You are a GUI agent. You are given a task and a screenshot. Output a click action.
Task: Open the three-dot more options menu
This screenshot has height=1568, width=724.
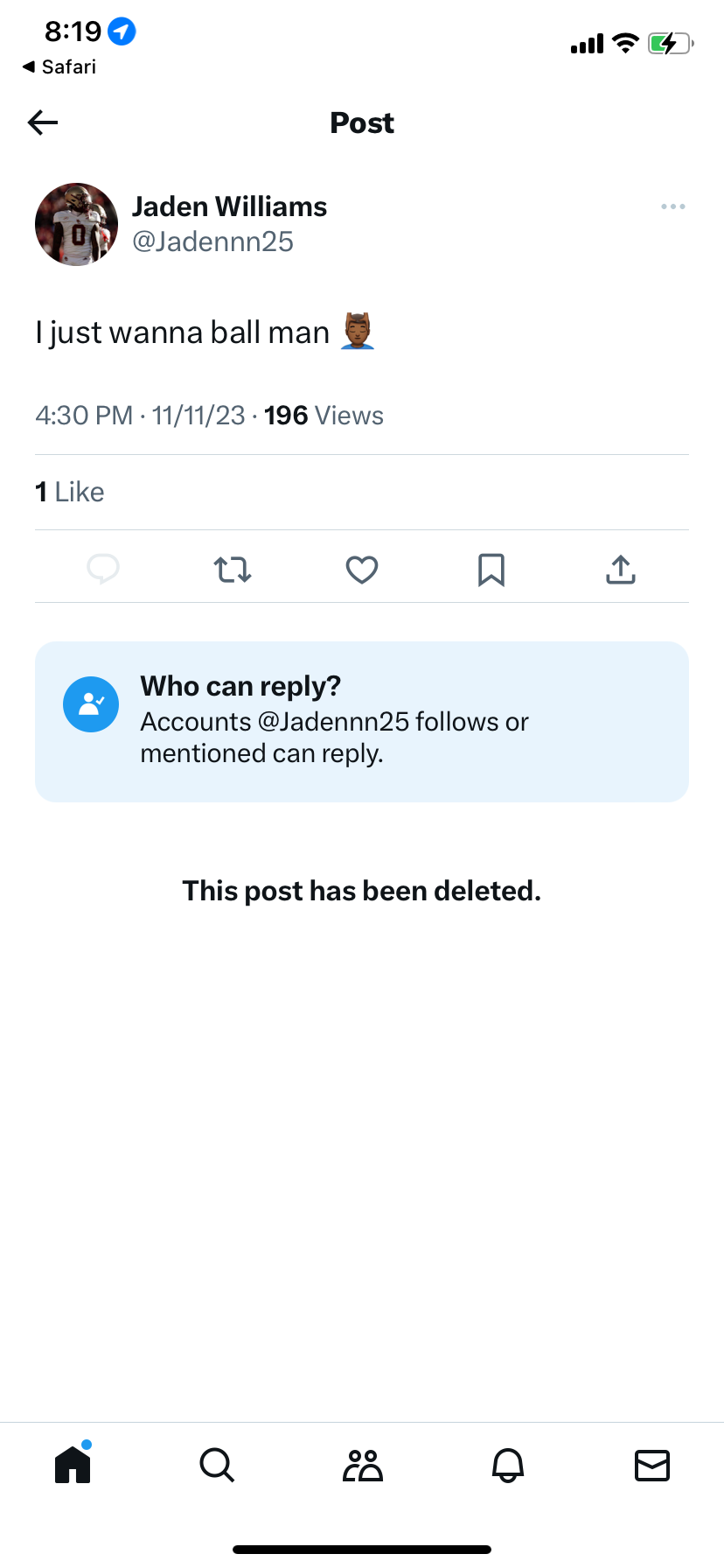pos(673,206)
